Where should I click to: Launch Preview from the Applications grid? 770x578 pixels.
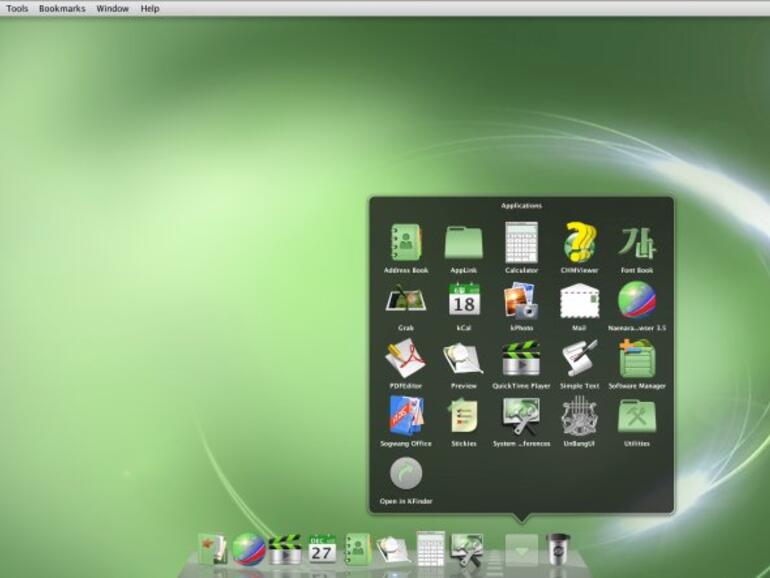coord(463,359)
